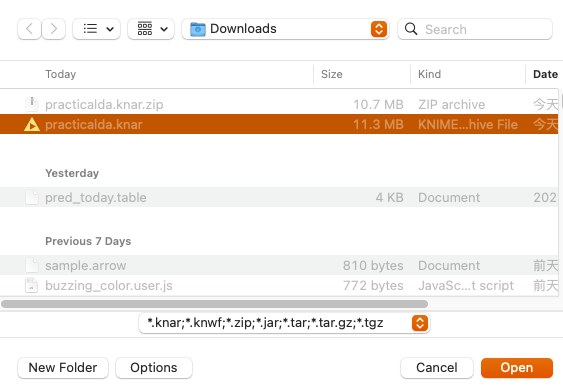Open the grouping options dropdown
Screen dimensions: 563x387
click(x=151, y=29)
